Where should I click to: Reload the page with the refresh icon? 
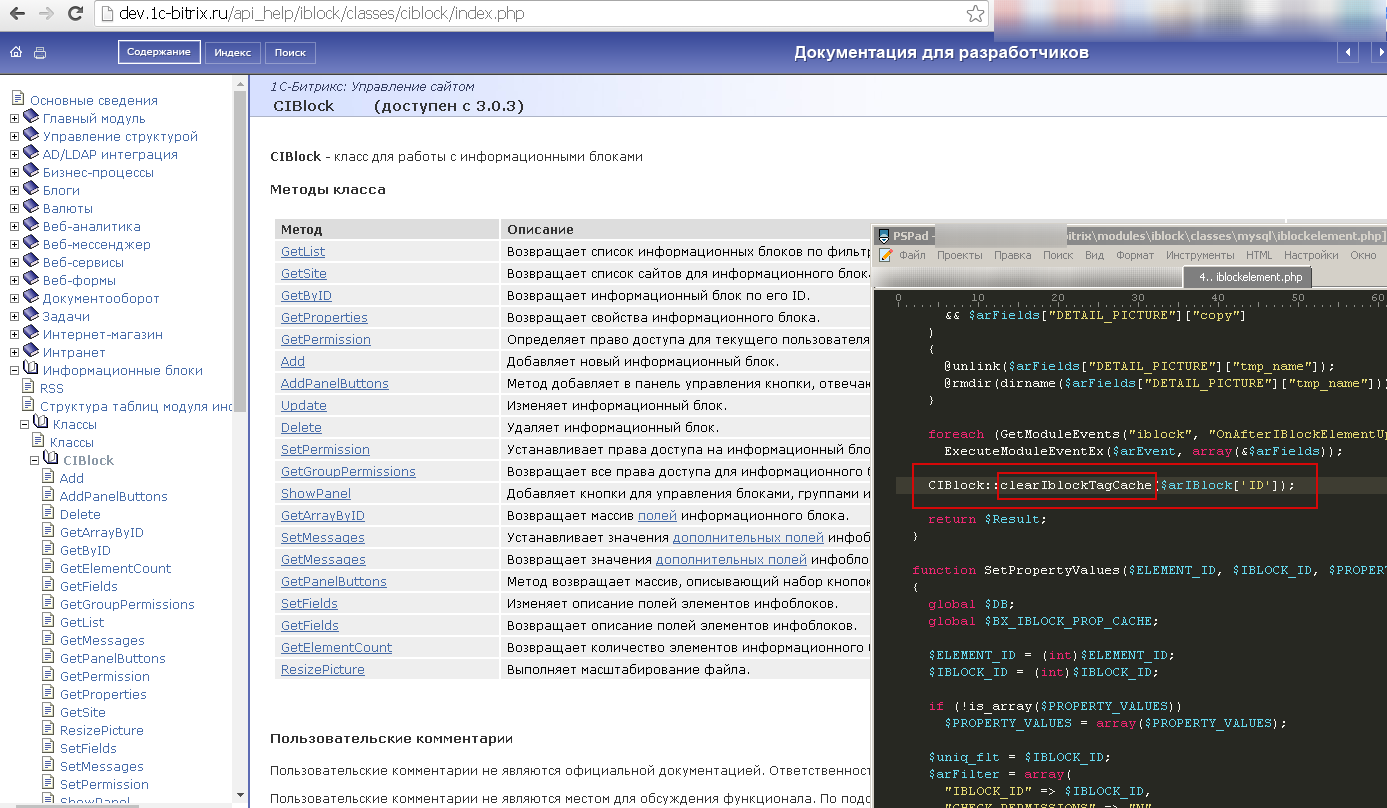76,15
